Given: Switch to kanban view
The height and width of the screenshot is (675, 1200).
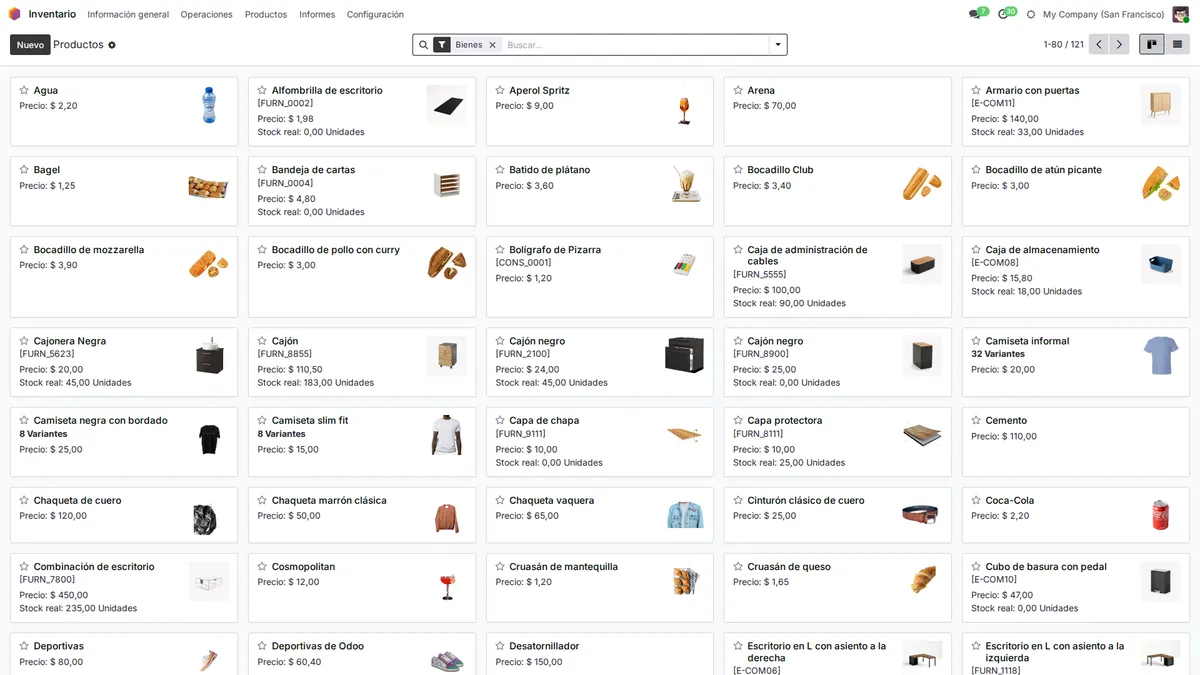Looking at the screenshot, I should pyautogui.click(x=1152, y=44).
